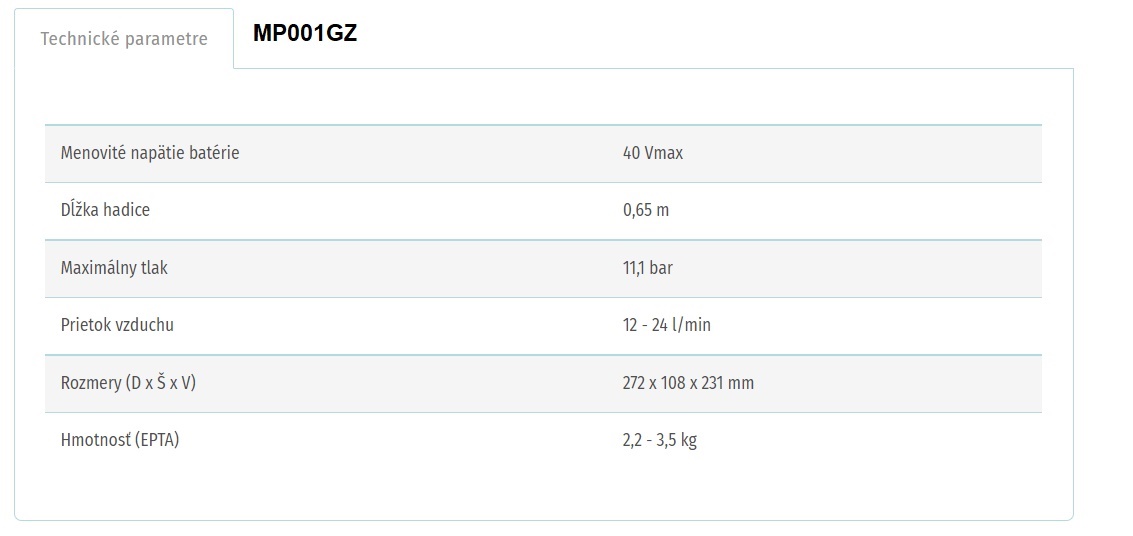Click the word tlak in third row

[155, 268]
